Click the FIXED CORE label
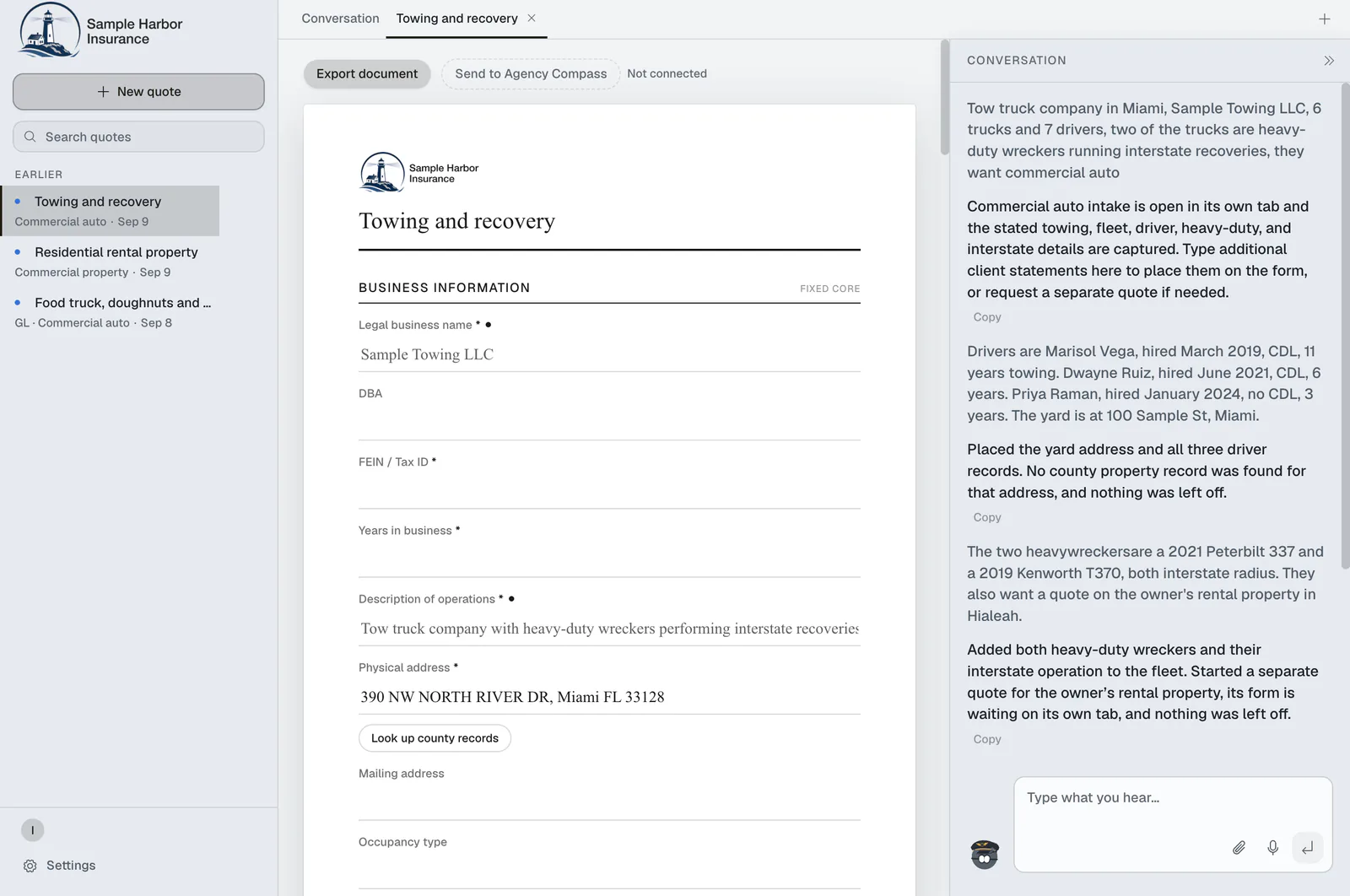Viewport: 1350px width, 896px height. [830, 289]
